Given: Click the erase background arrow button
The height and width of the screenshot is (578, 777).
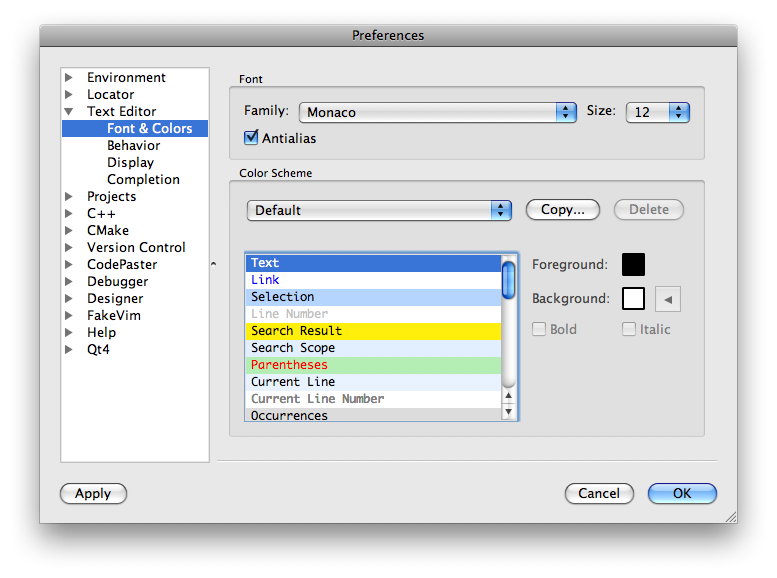Looking at the screenshot, I should pos(668,299).
